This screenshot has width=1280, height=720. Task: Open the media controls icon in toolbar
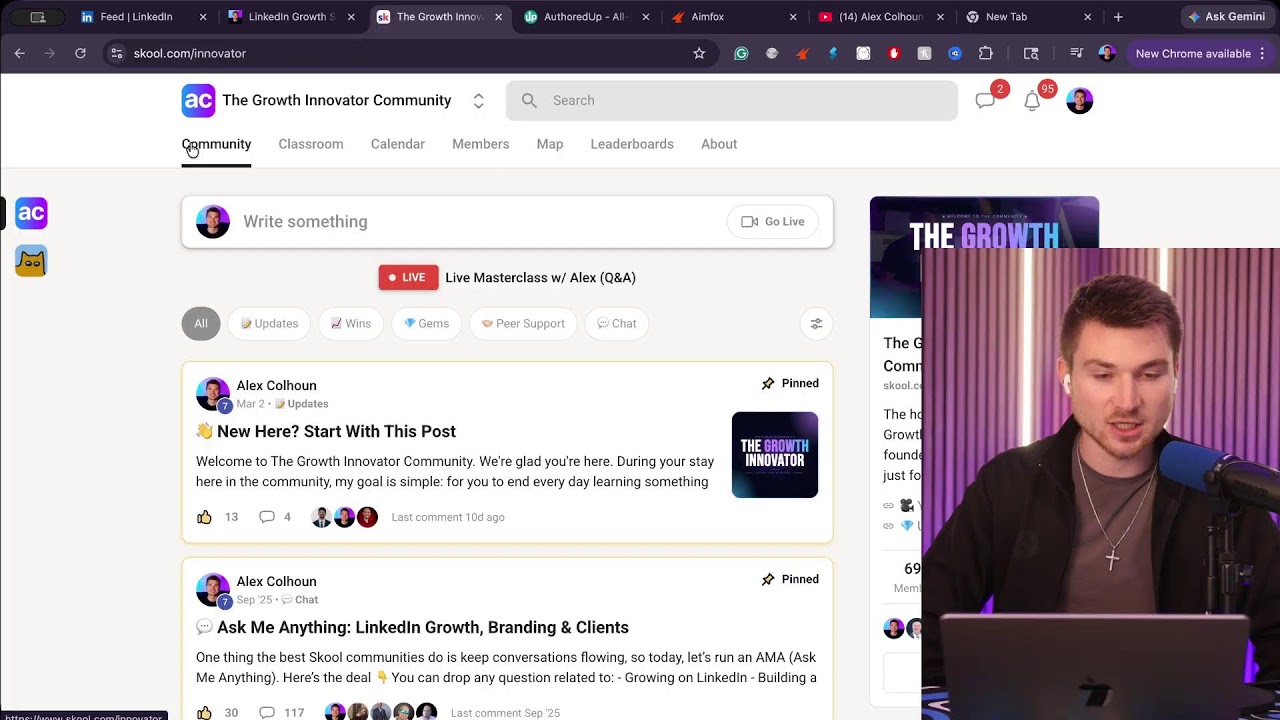(x=1076, y=53)
